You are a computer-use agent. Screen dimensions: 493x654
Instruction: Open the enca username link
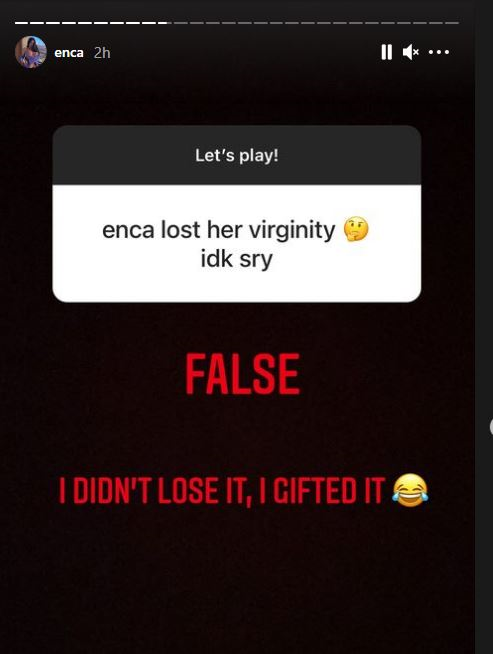[x=69, y=53]
